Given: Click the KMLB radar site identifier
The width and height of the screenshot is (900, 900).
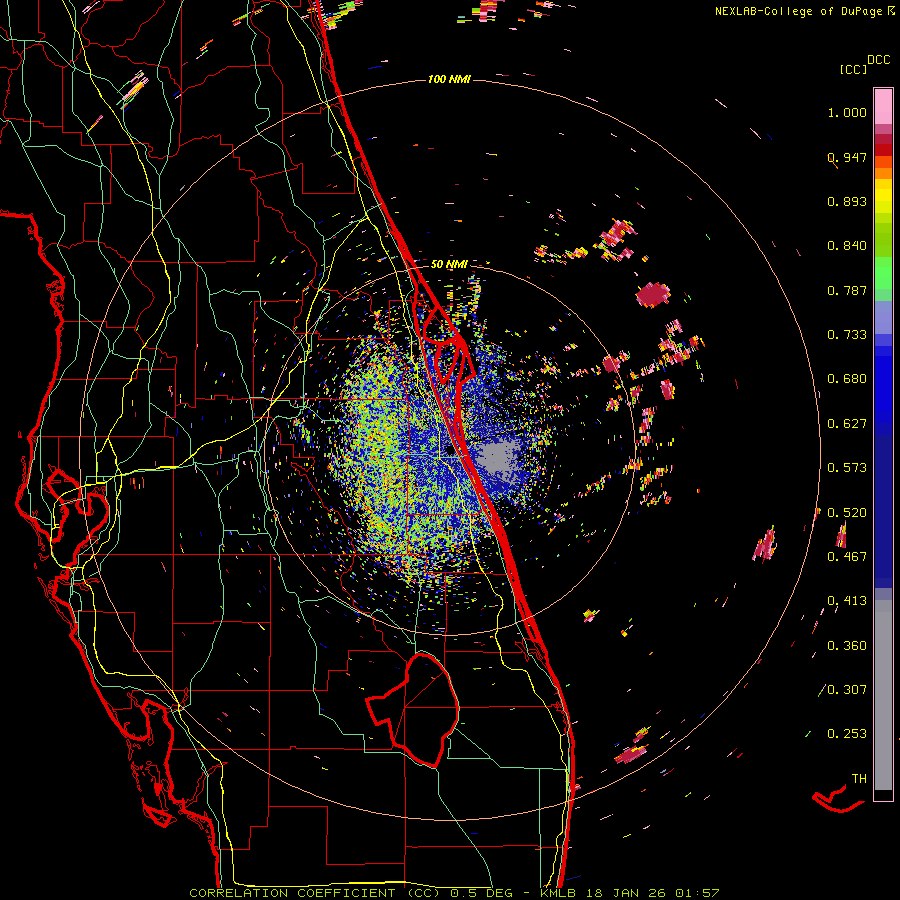Looking at the screenshot, I should tap(558, 893).
